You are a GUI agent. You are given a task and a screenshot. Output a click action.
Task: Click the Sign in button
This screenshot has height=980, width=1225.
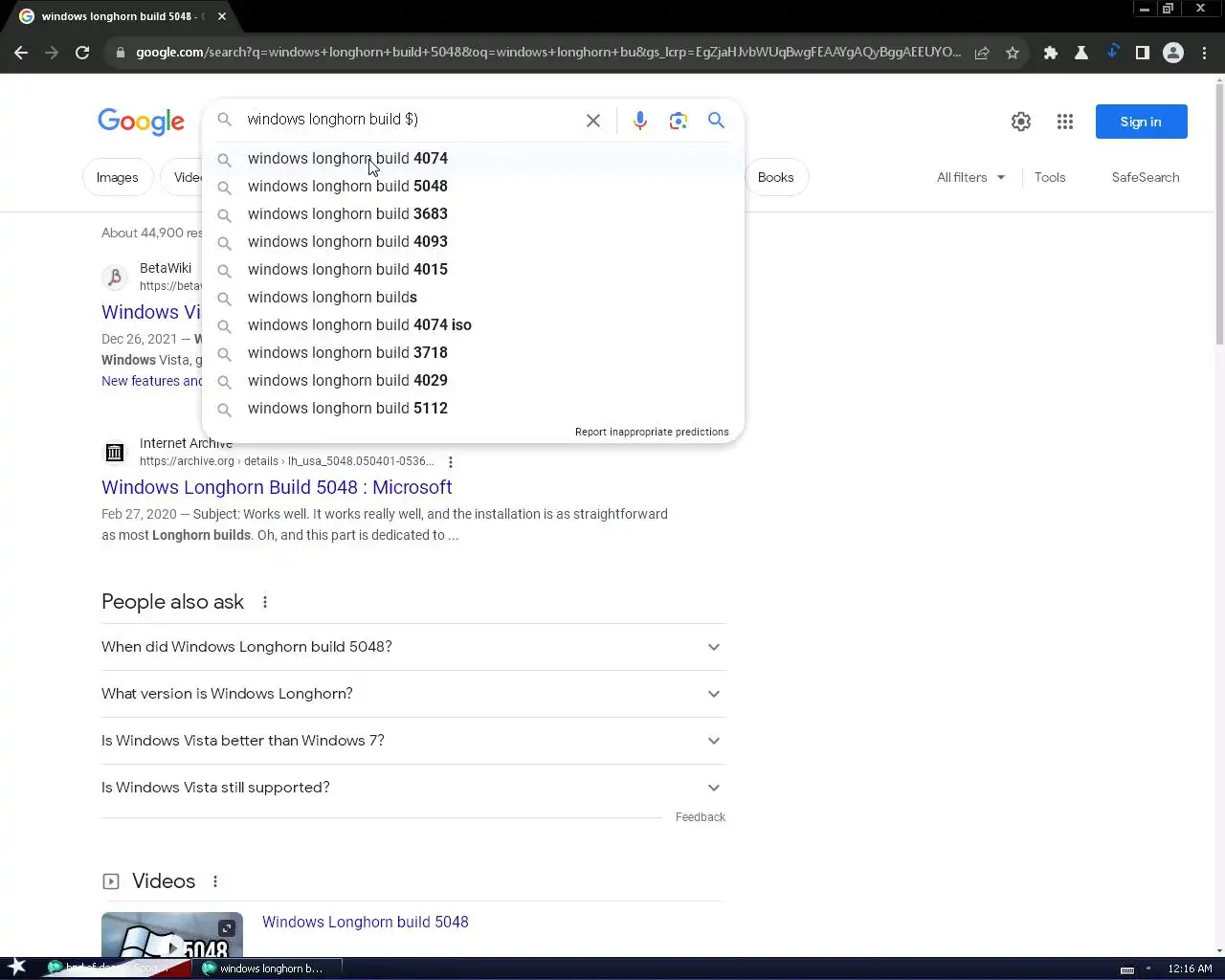tap(1141, 122)
